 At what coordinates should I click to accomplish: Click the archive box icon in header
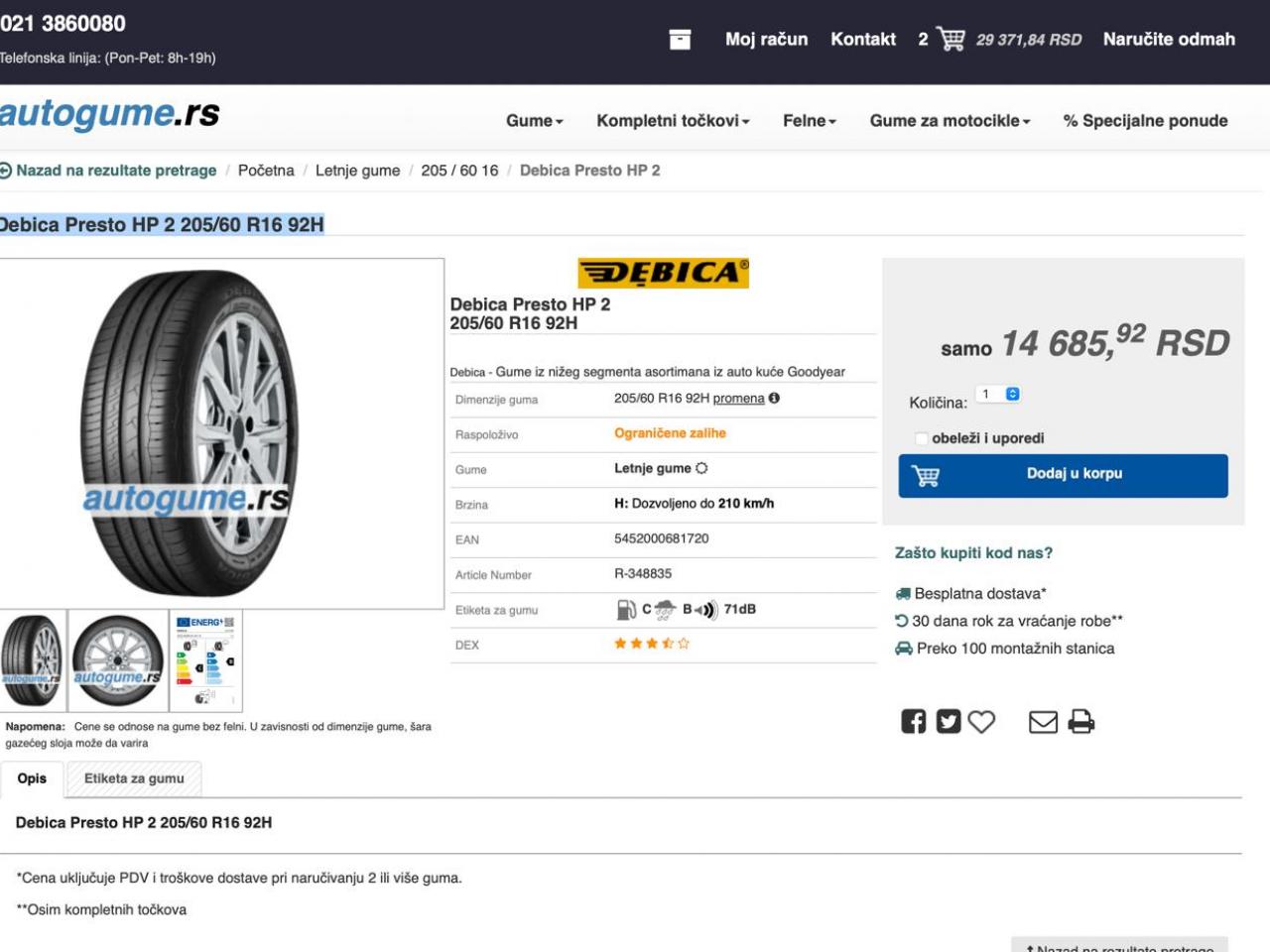[x=680, y=39]
